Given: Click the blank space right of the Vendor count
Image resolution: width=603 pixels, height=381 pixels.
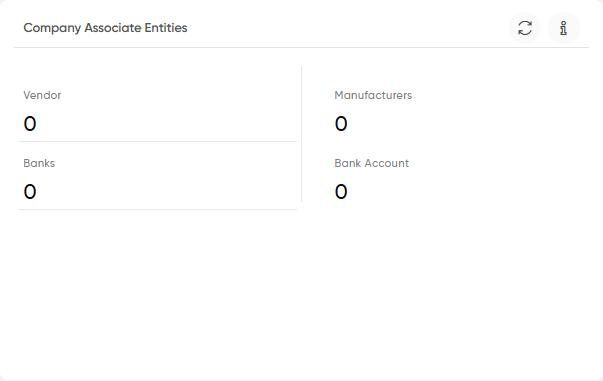Looking at the screenshot, I should tap(165, 124).
